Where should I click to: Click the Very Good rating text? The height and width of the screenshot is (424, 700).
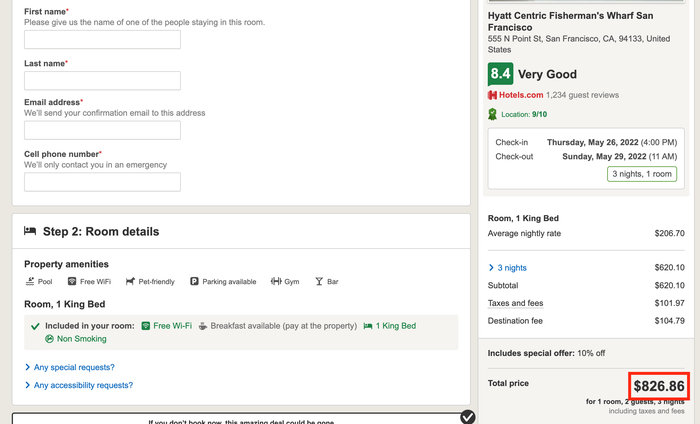click(547, 74)
